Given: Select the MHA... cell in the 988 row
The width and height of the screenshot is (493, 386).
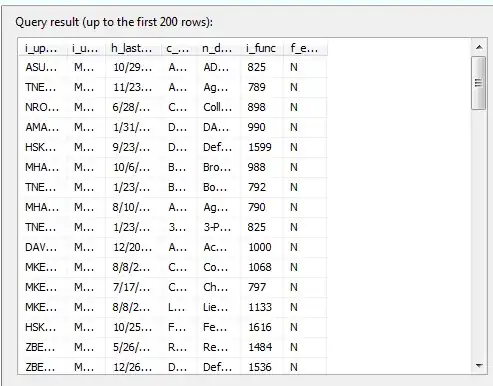Looking at the screenshot, I should coord(42,167).
